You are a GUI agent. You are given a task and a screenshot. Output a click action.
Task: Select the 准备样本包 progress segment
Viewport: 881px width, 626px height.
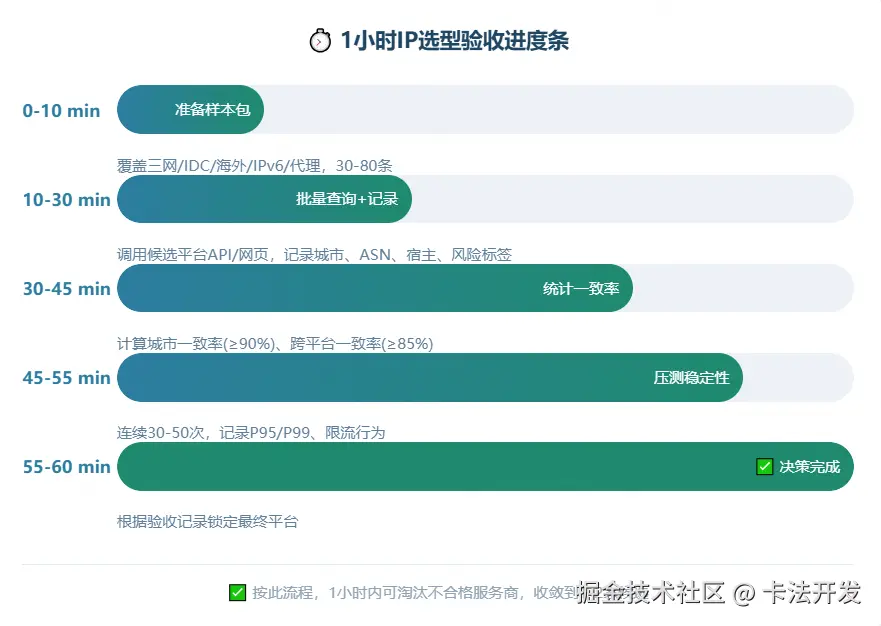coord(190,110)
